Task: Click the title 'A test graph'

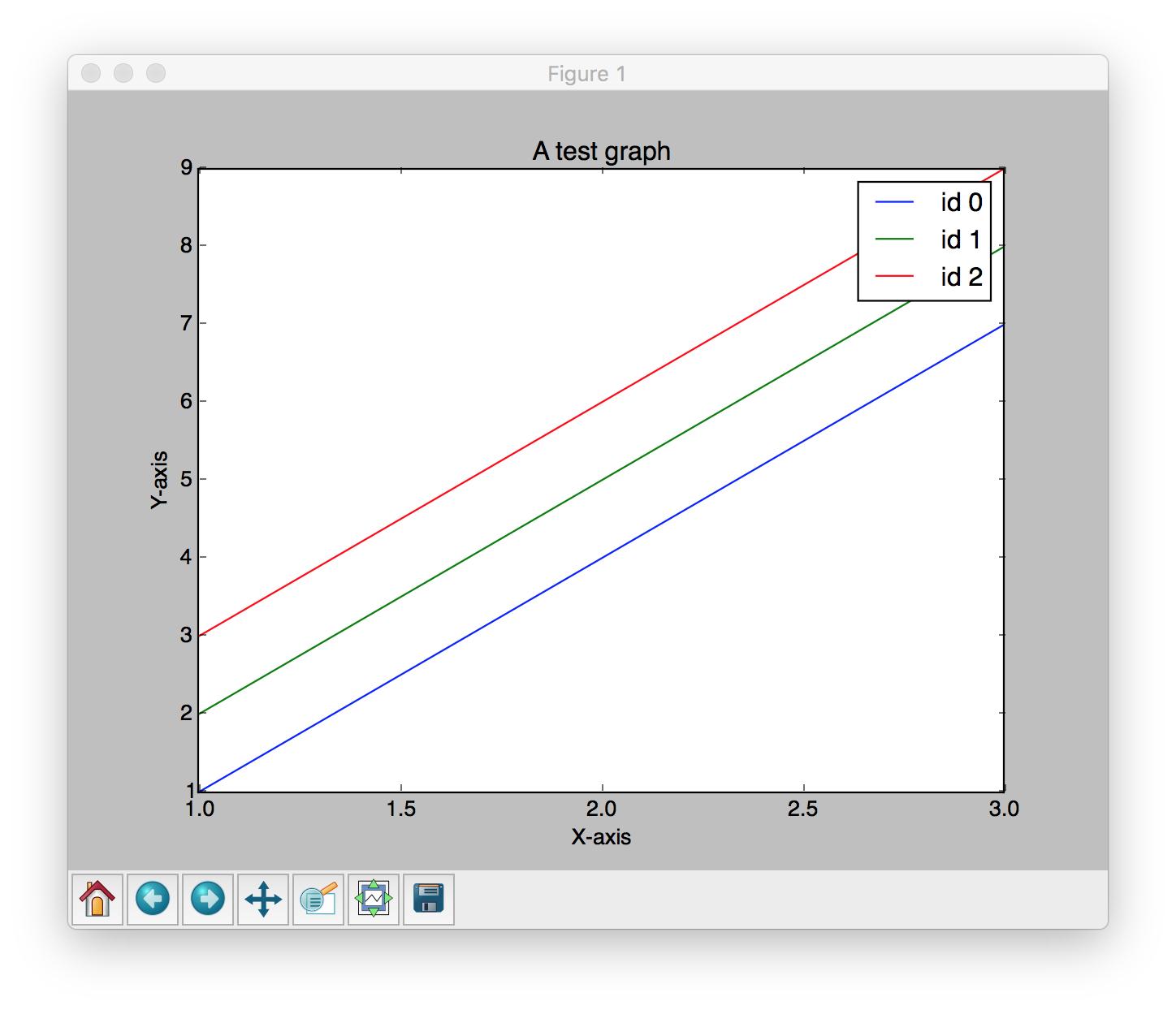Action: pyautogui.click(x=601, y=150)
